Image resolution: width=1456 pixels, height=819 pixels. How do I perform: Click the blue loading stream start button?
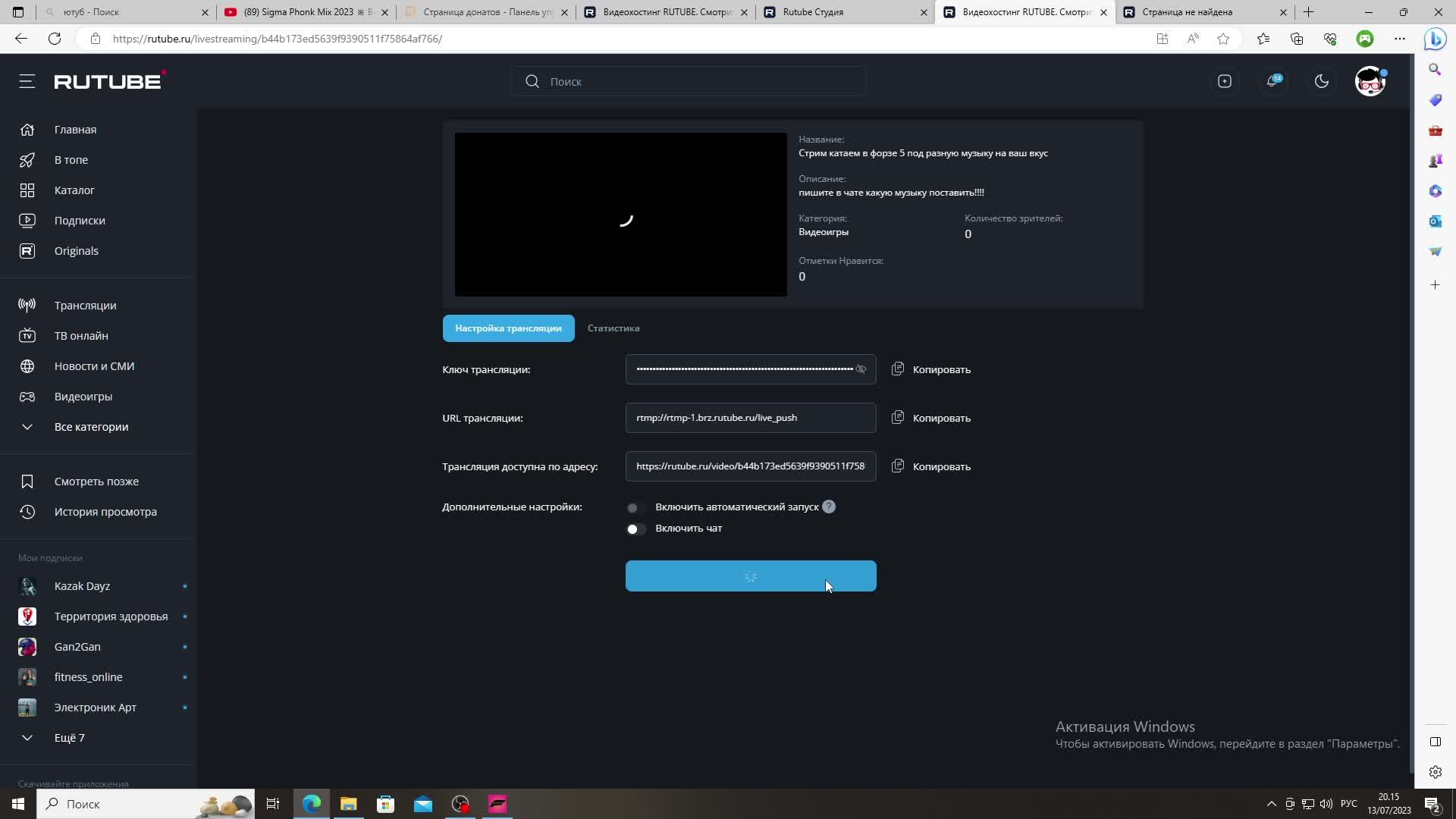(x=750, y=576)
